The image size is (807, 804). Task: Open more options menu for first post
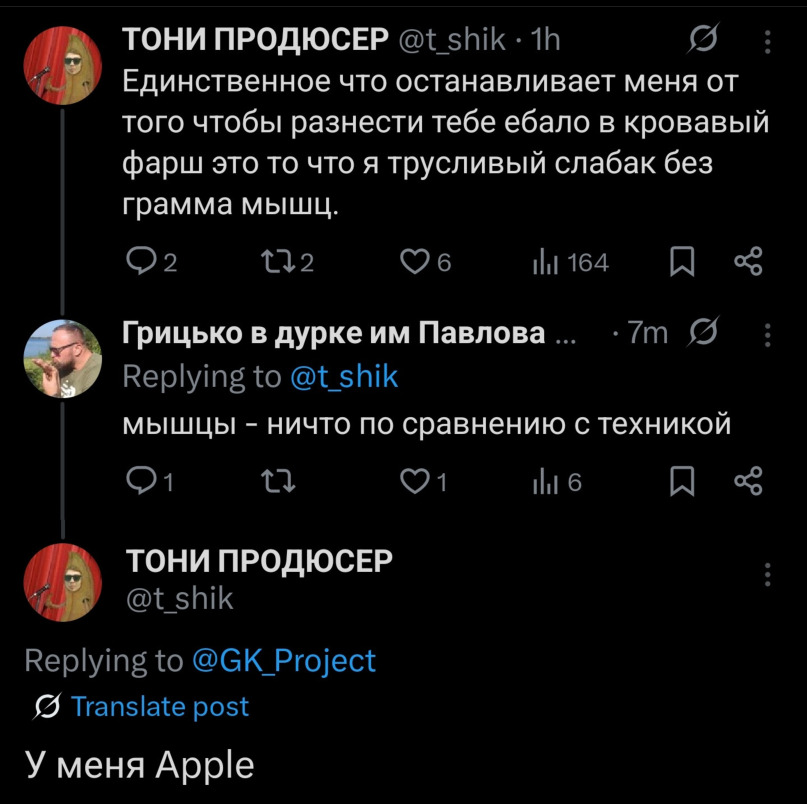(x=767, y=39)
